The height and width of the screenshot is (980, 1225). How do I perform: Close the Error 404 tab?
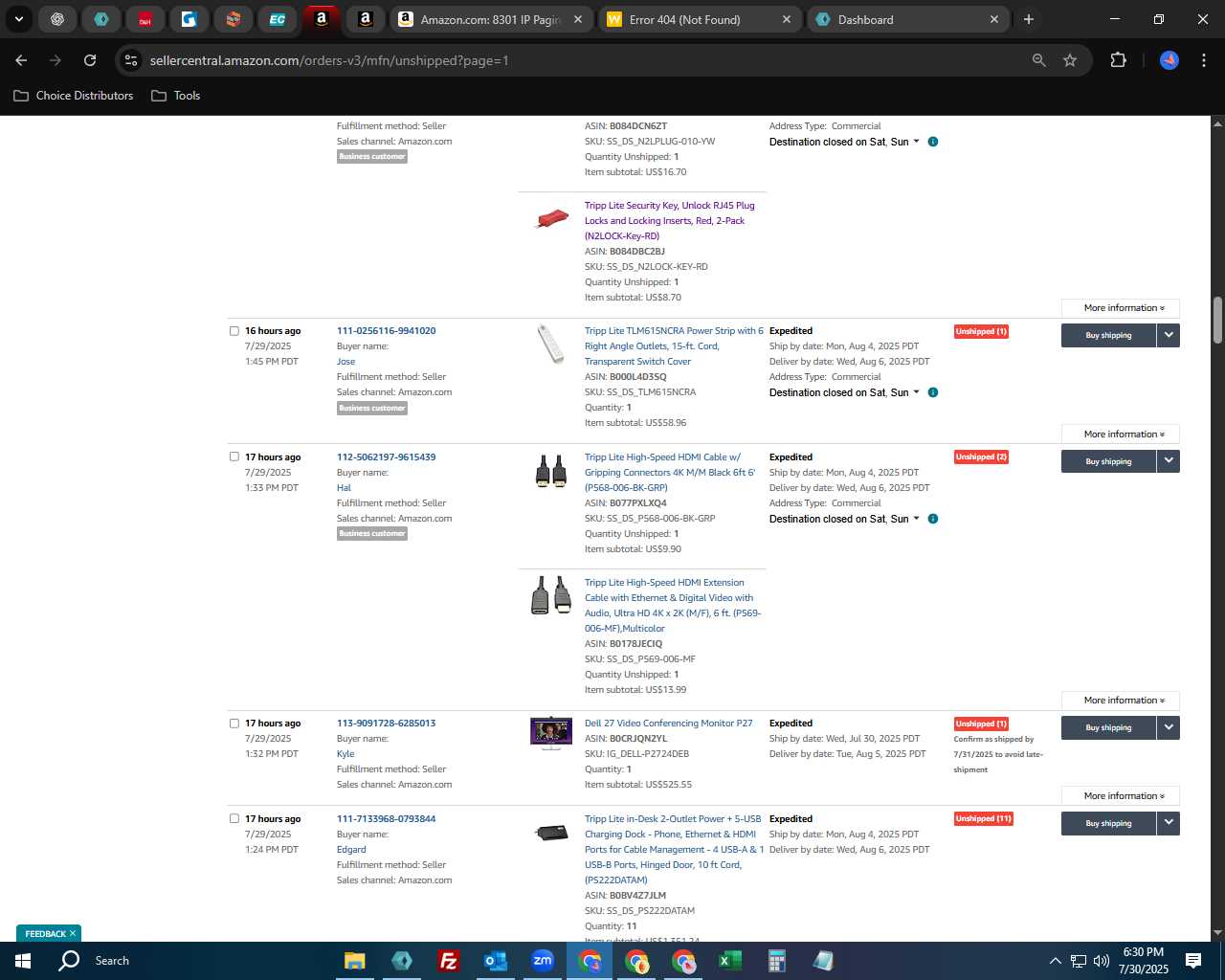click(x=786, y=19)
